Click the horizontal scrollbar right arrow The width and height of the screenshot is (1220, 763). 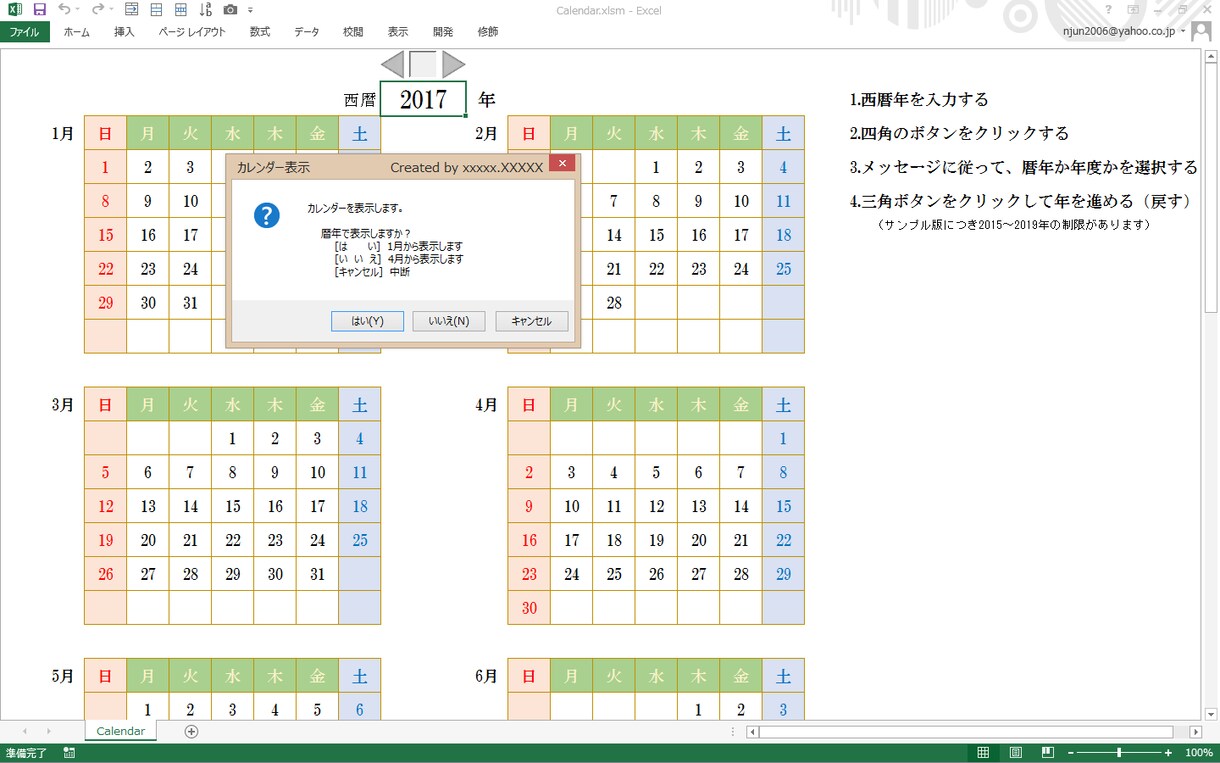(x=1195, y=731)
